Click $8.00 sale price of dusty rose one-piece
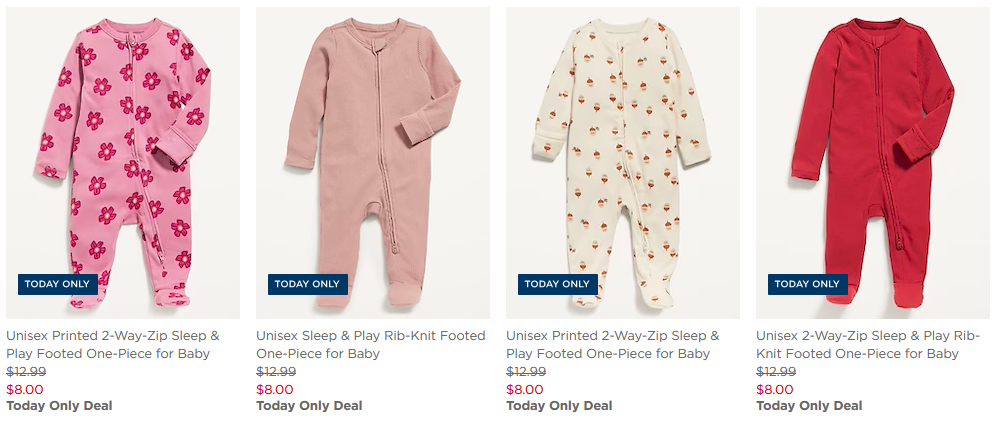The image size is (995, 429). coord(275,389)
